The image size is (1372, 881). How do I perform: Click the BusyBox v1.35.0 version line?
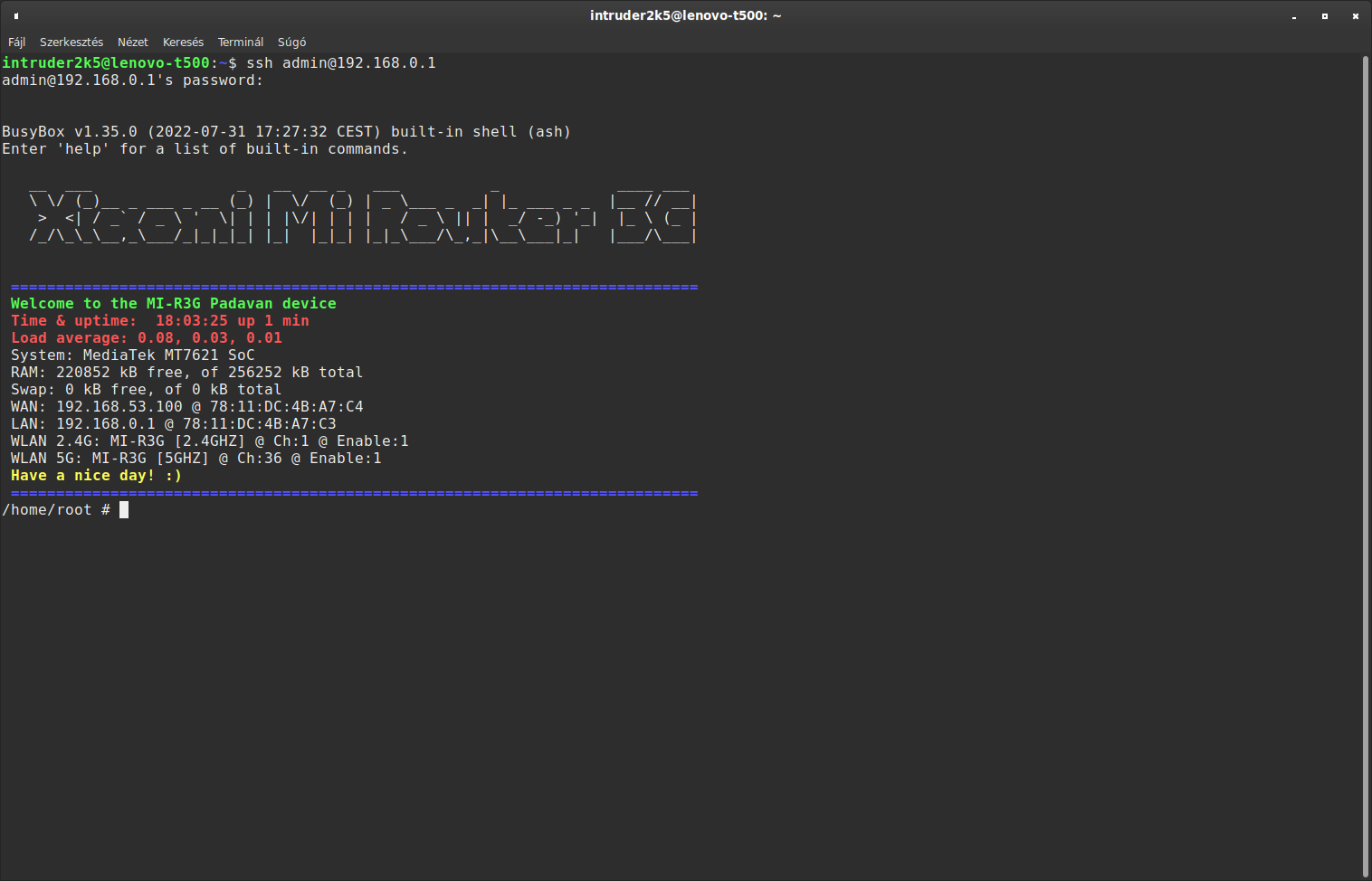286,132
